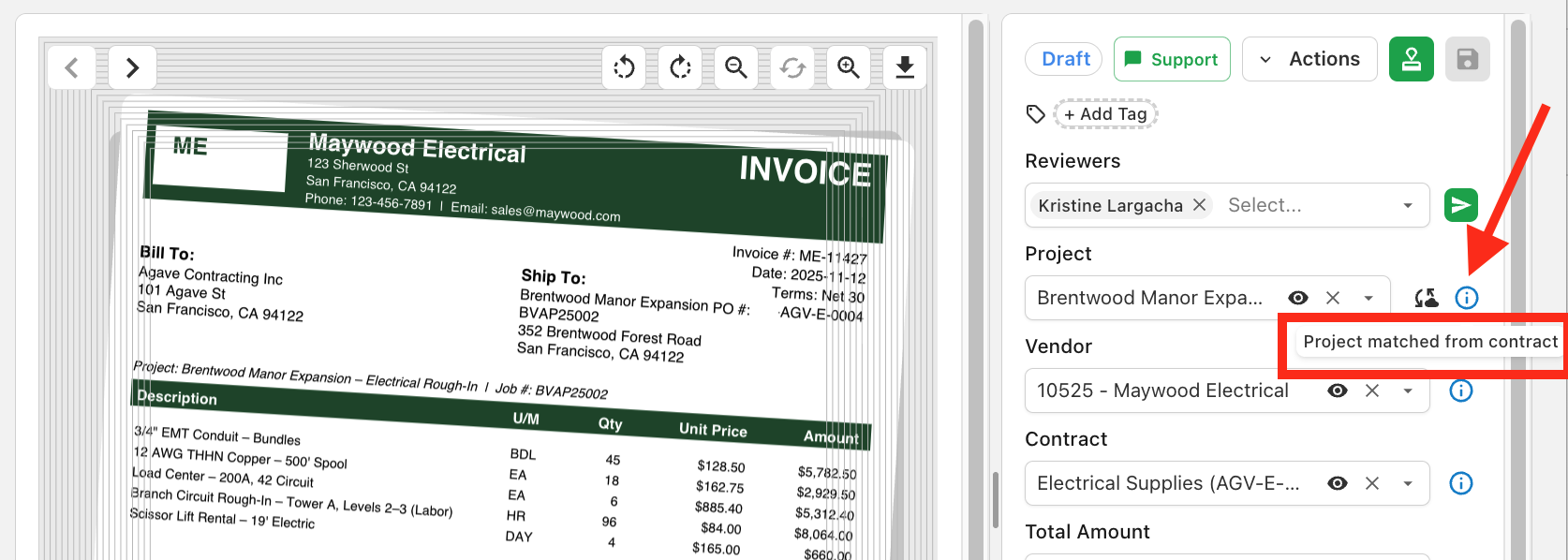Reset the invoice view zoom
This screenshot has height=560, width=1568.
(792, 67)
